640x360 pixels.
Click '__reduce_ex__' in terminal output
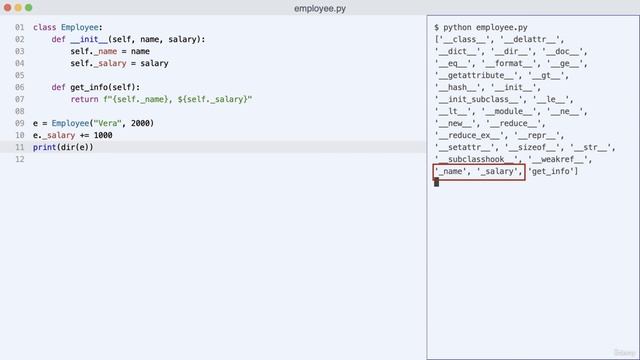pos(469,135)
